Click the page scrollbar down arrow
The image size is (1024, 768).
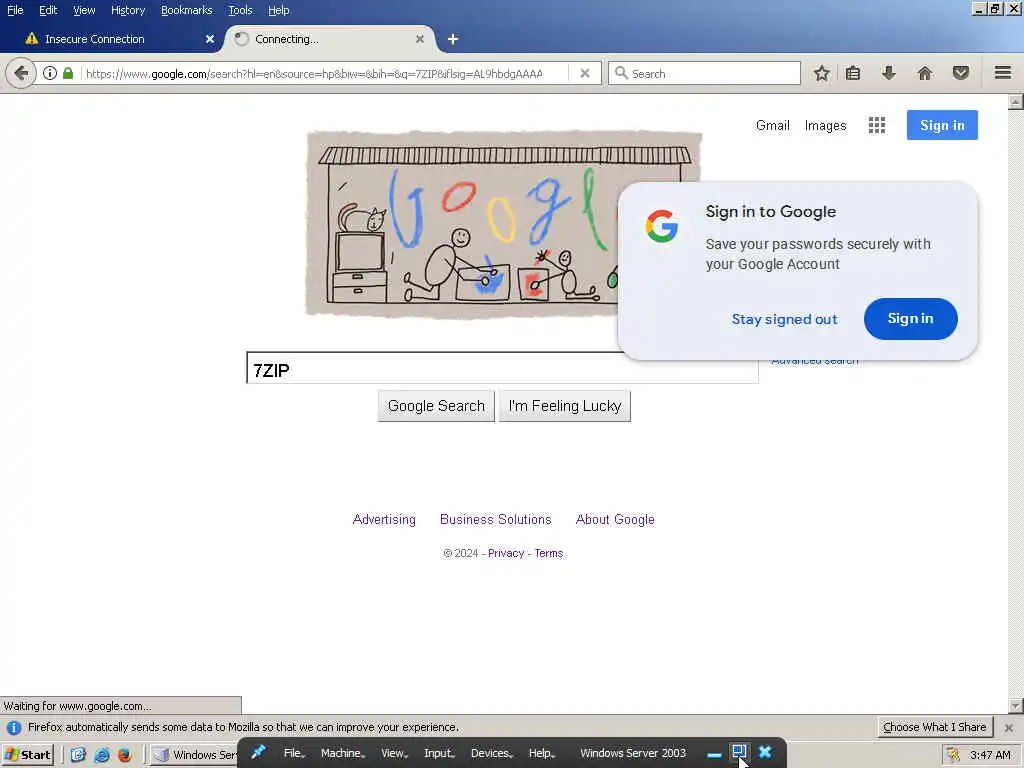tap(1016, 705)
